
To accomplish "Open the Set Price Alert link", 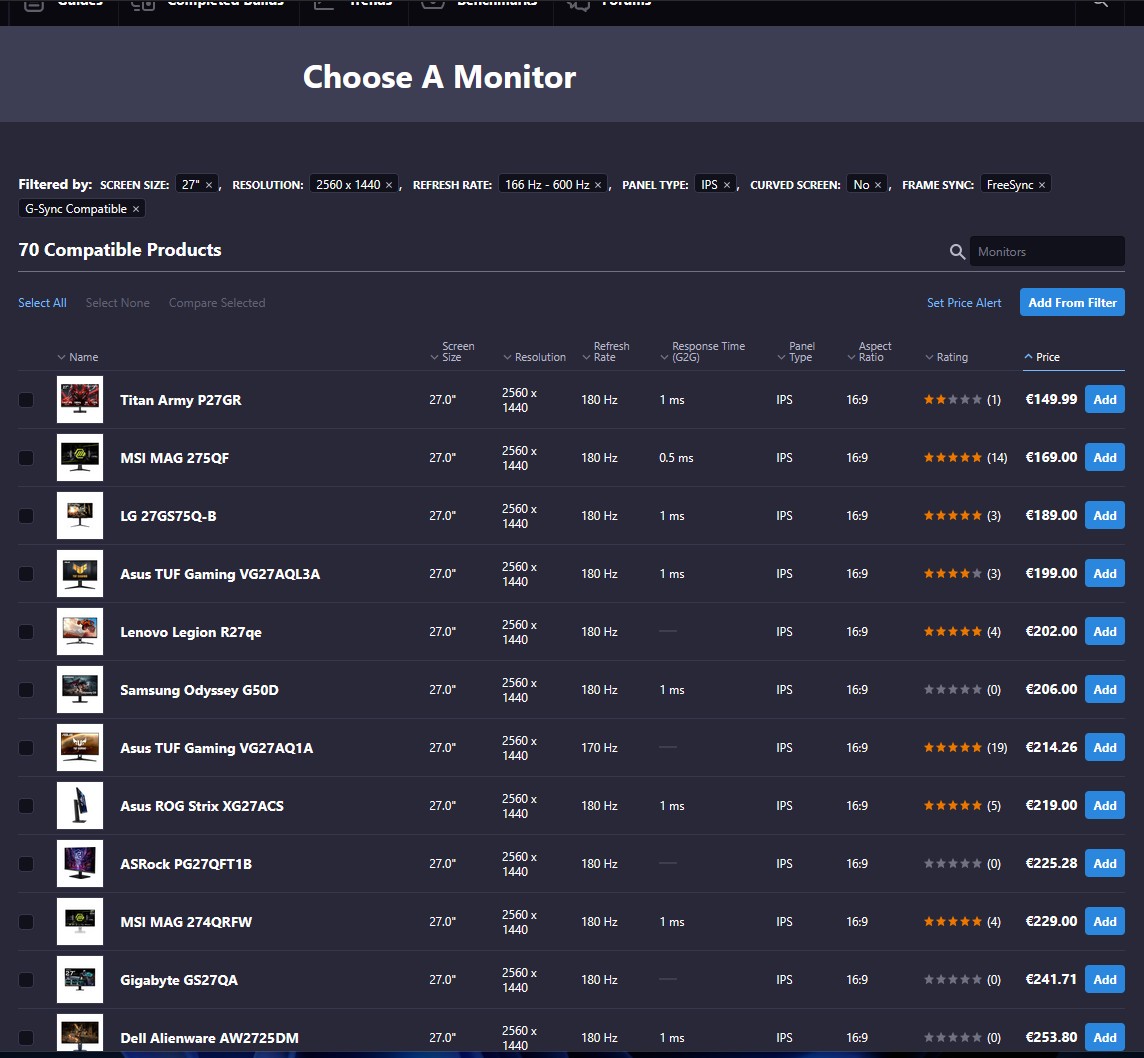I will click(x=964, y=303).
